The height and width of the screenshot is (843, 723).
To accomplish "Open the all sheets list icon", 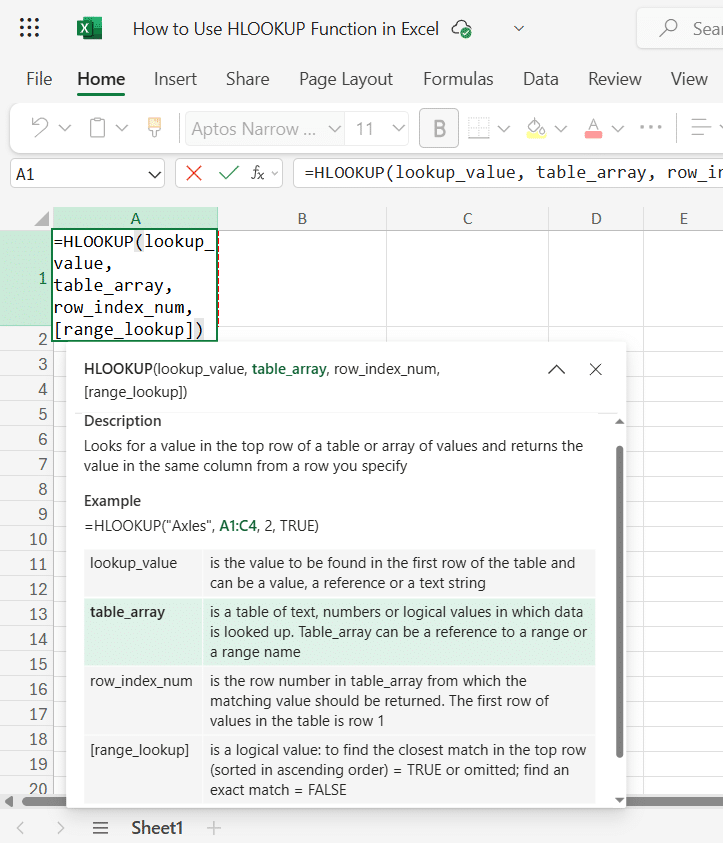I will point(100,828).
